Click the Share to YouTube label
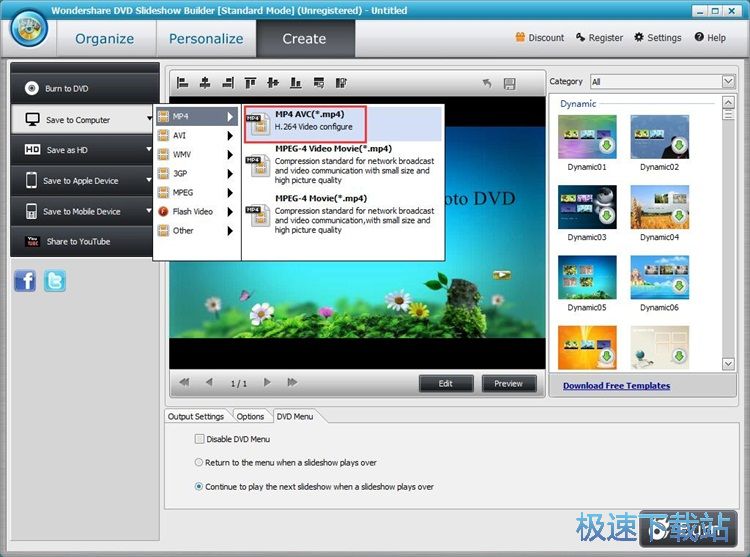750x557 pixels. (78, 241)
